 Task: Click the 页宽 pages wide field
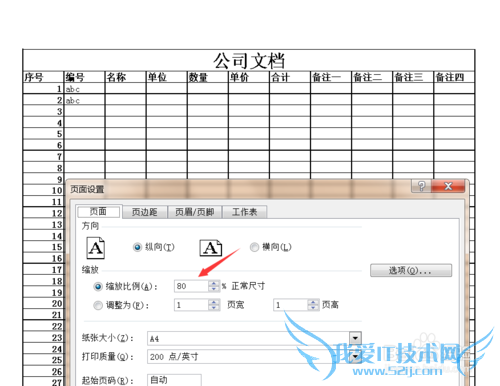[x=192, y=305]
